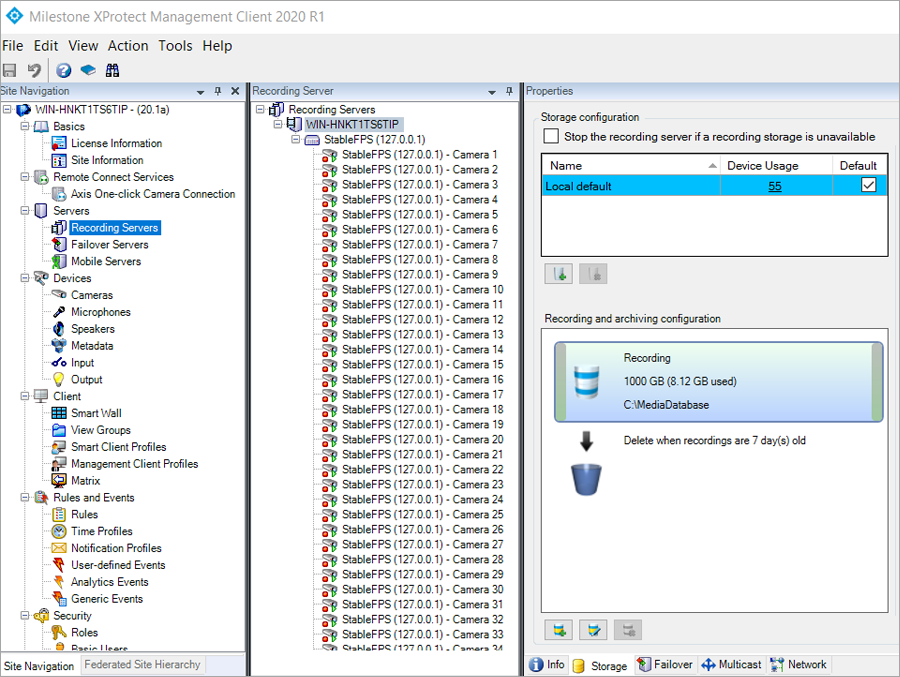
Task: Click the Matrix node icon
Action: tap(59, 480)
